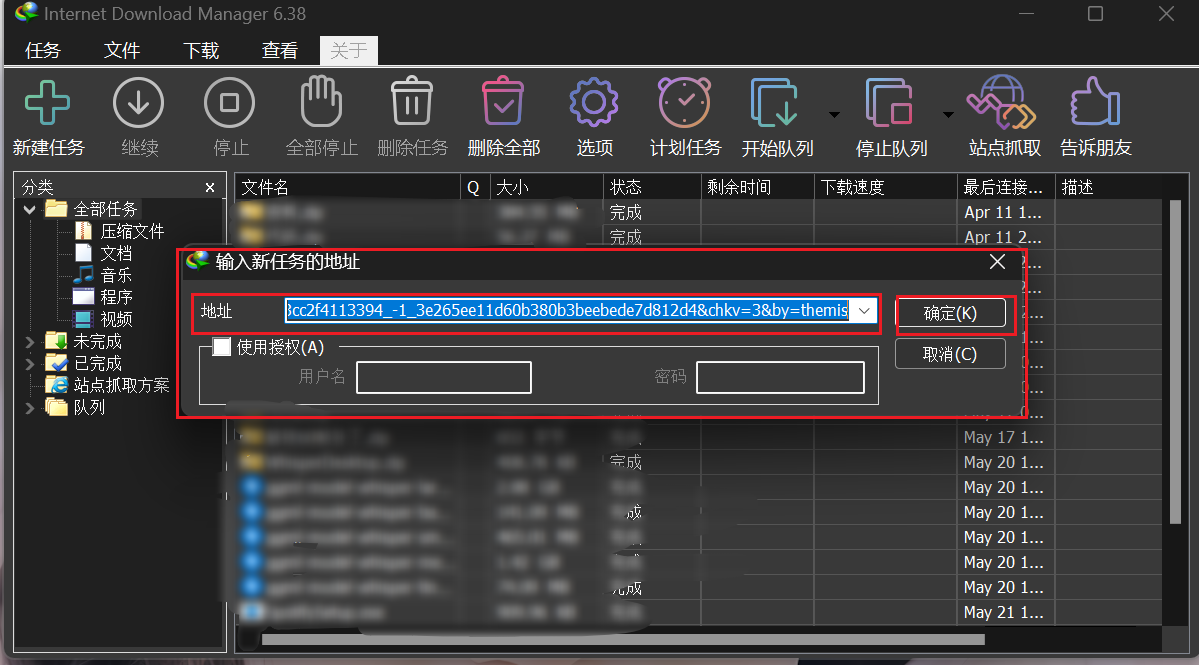Screen dimensions: 1199x665
Task: Collapse the 全部任务 tree node
Action: 30,209
